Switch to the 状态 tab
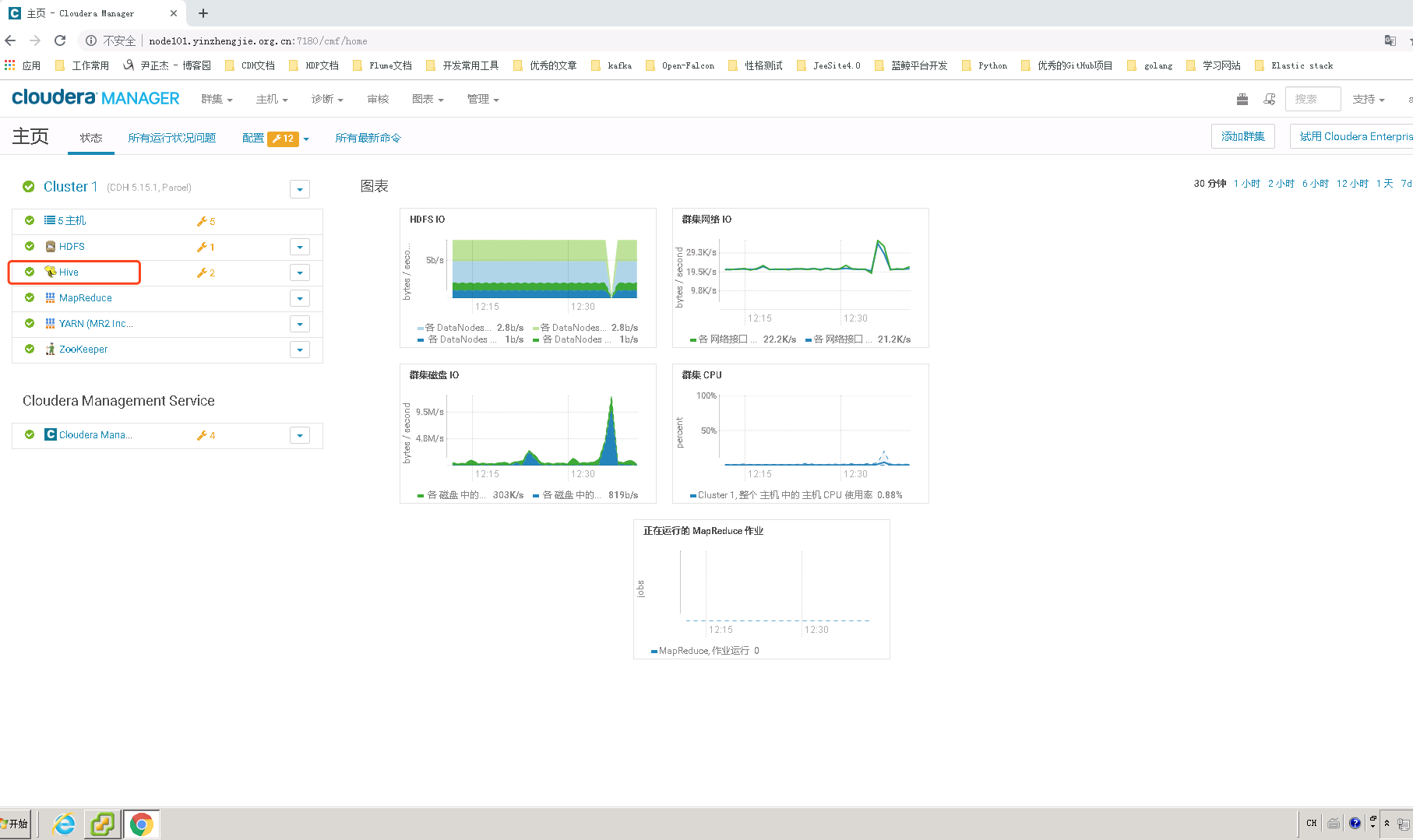Screen dimensions: 1413x840 pos(90,138)
